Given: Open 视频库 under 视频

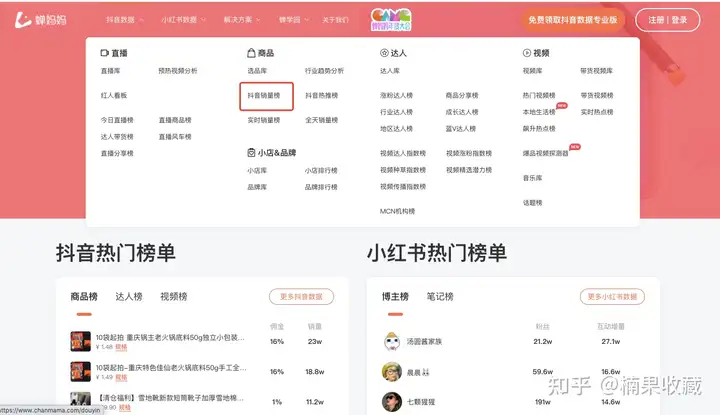Looking at the screenshot, I should (x=532, y=71).
